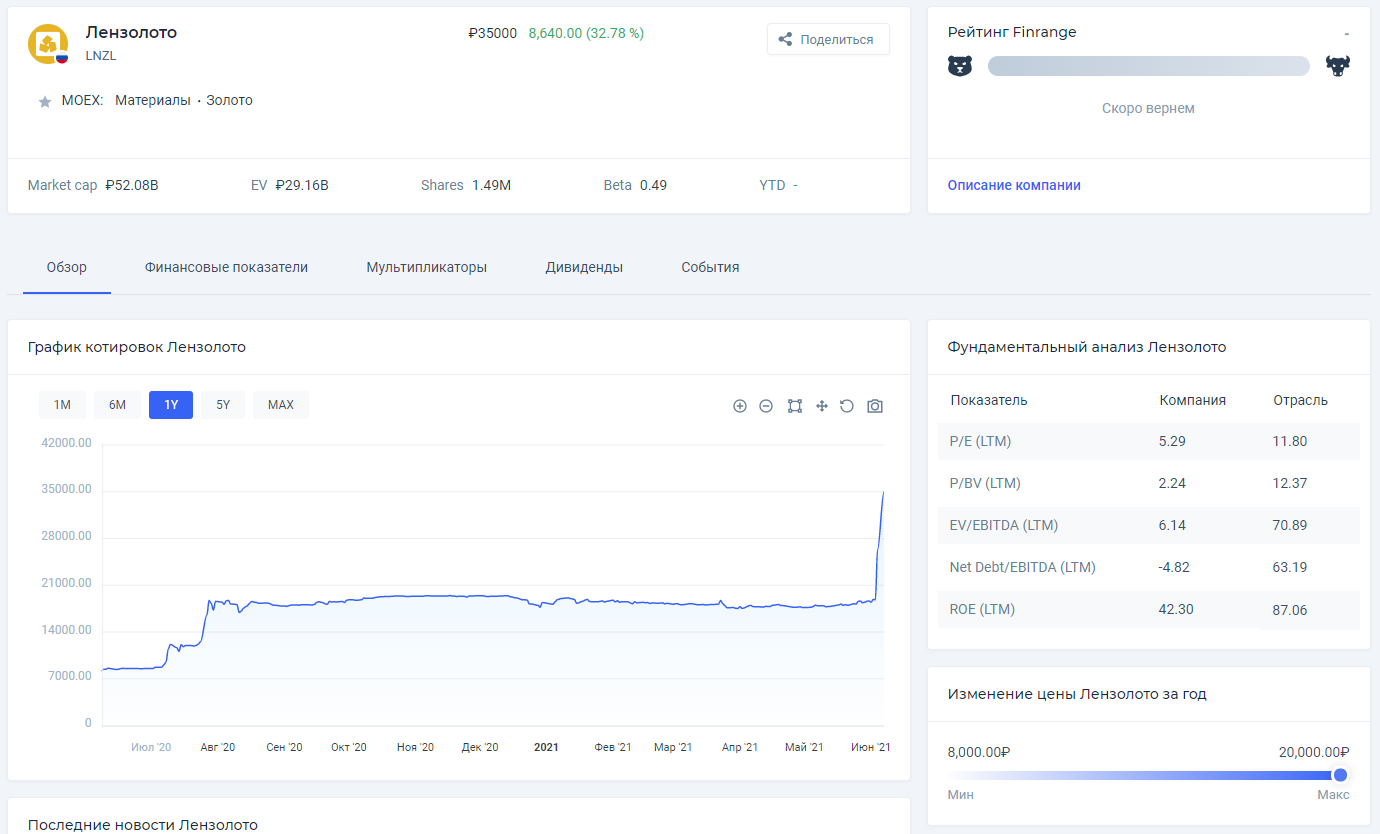1380x834 pixels.
Task: Click the Market cap ₽52.08B value
Action: [132, 185]
